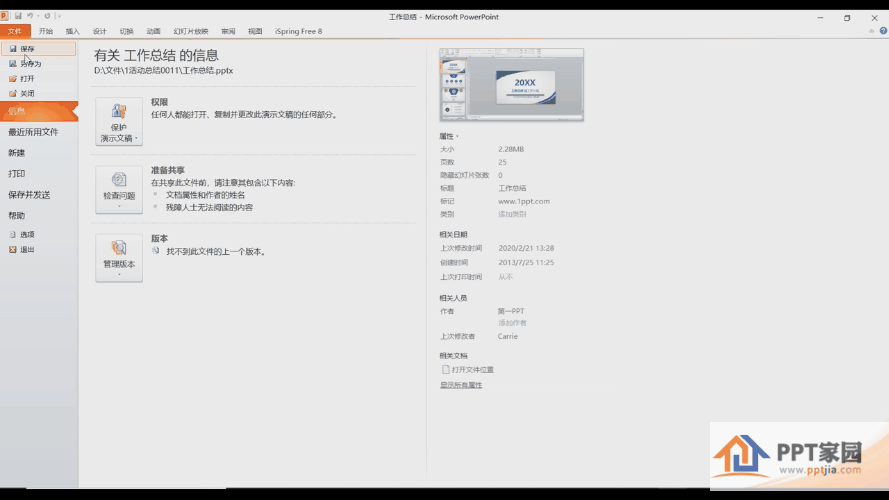
Task: Click the quick access Undo icon
Action: (x=30, y=16)
